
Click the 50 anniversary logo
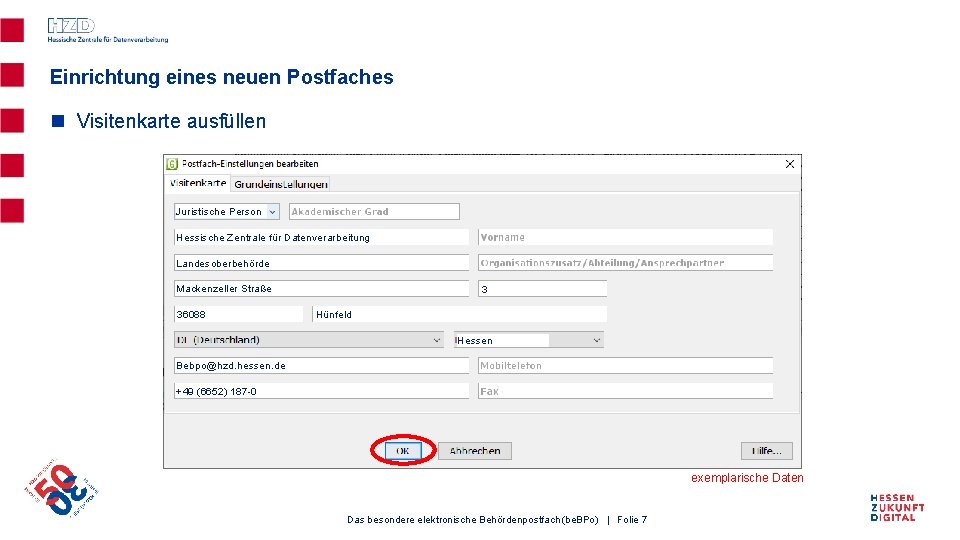61,489
